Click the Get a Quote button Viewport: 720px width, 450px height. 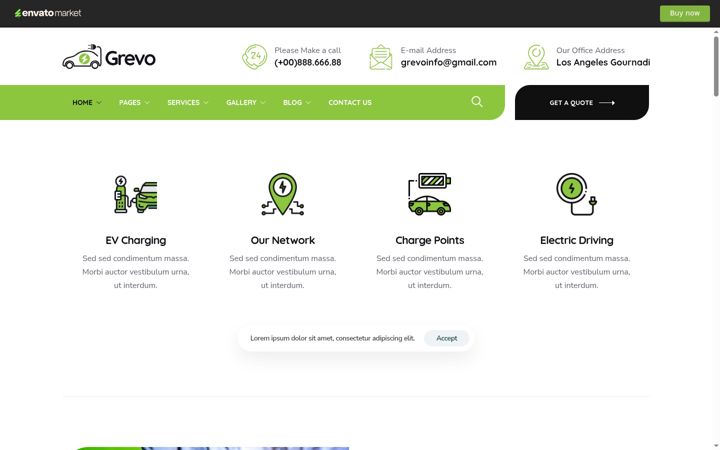tap(582, 102)
